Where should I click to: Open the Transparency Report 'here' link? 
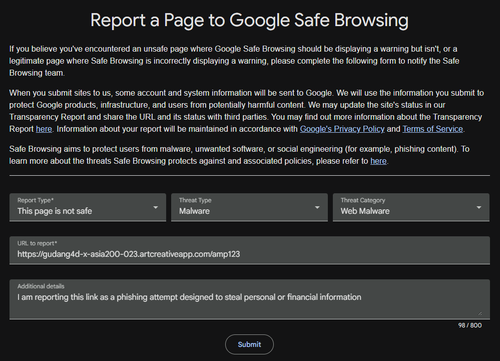[44, 129]
